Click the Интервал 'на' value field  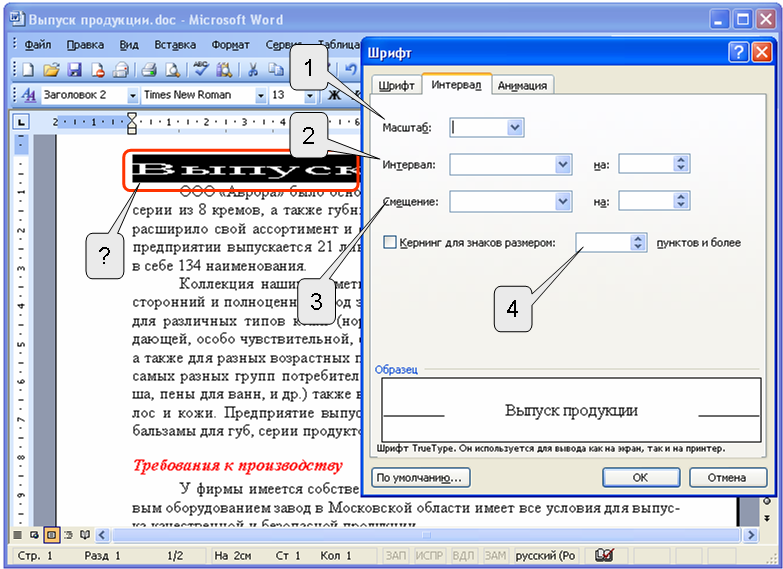click(x=646, y=164)
